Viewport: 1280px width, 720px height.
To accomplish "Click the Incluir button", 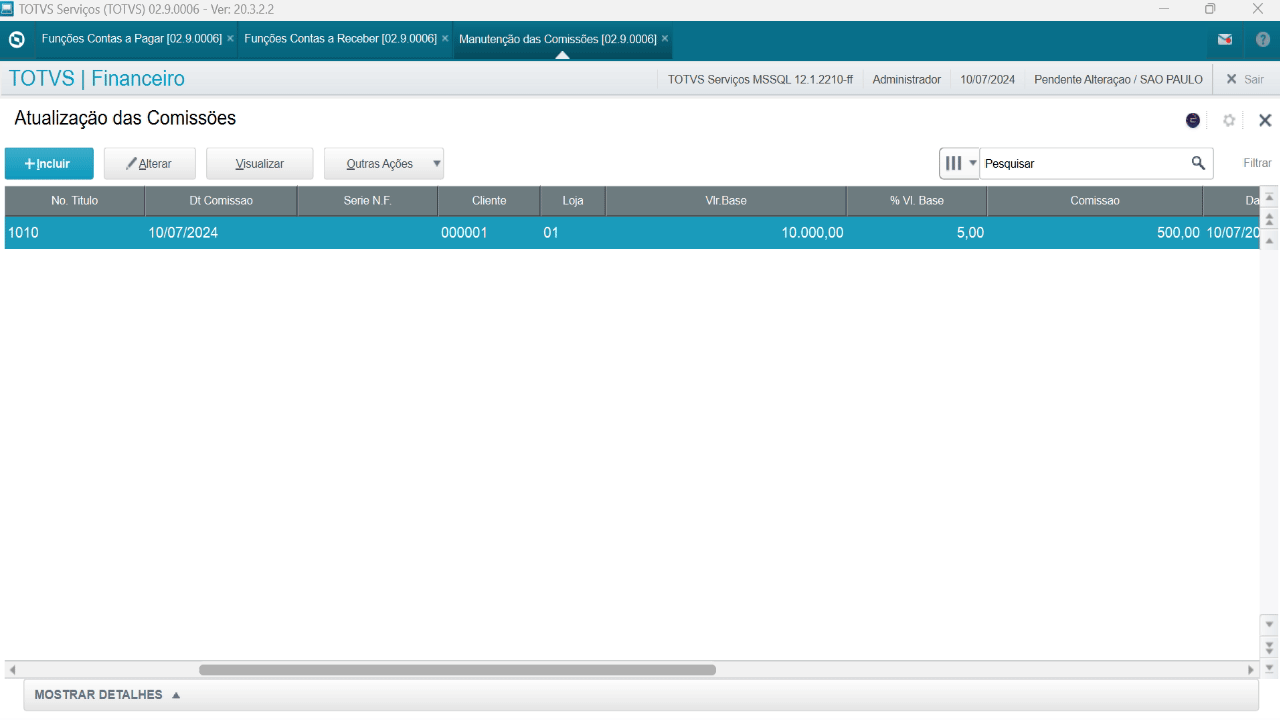I will 49,163.
